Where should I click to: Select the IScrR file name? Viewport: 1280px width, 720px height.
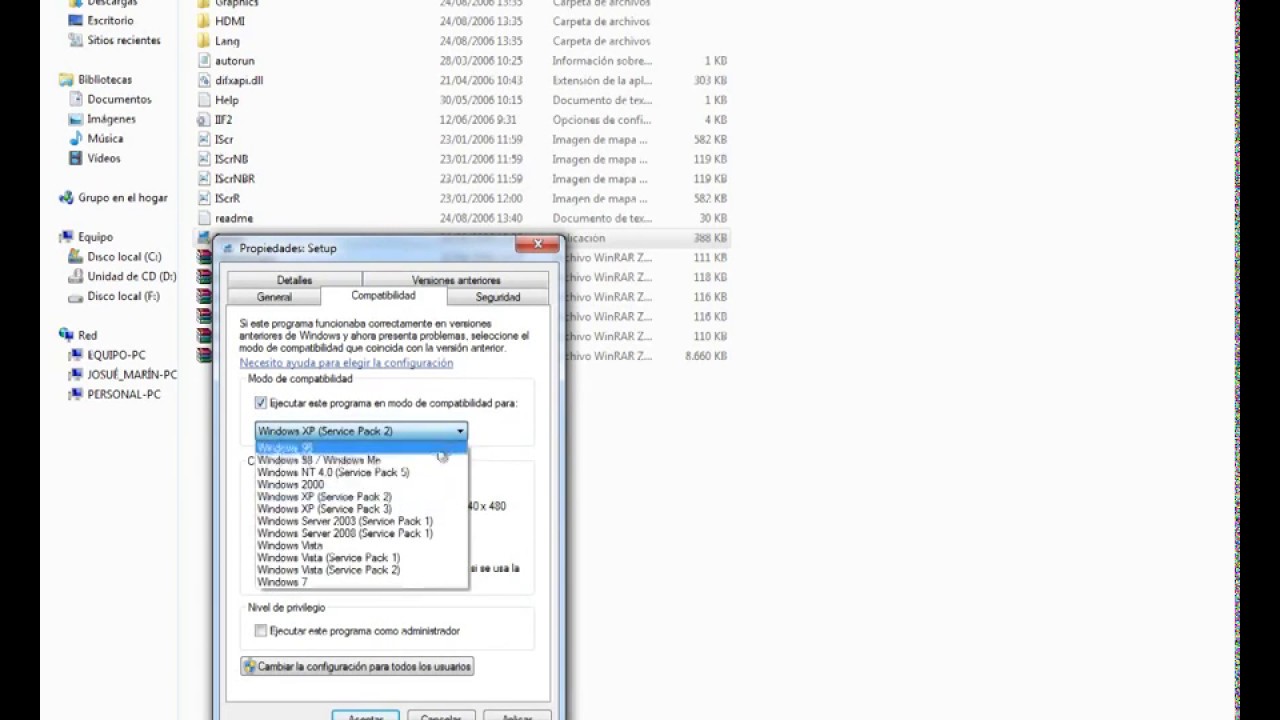[x=227, y=198]
